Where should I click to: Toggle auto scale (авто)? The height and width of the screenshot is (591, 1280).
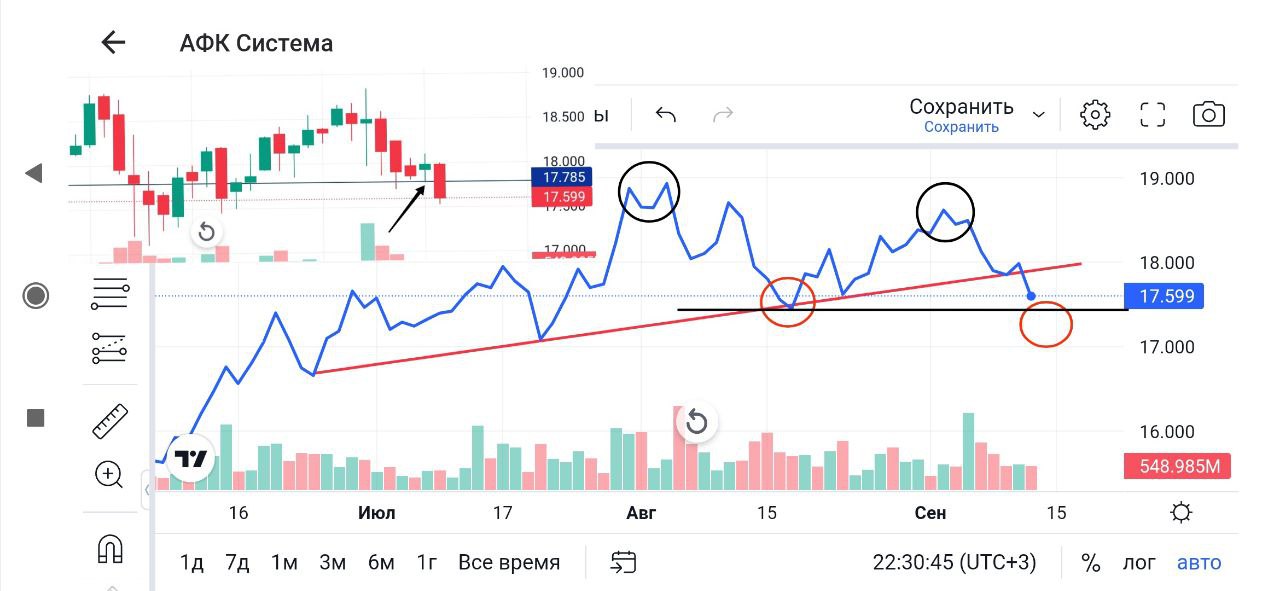pyautogui.click(x=1199, y=562)
